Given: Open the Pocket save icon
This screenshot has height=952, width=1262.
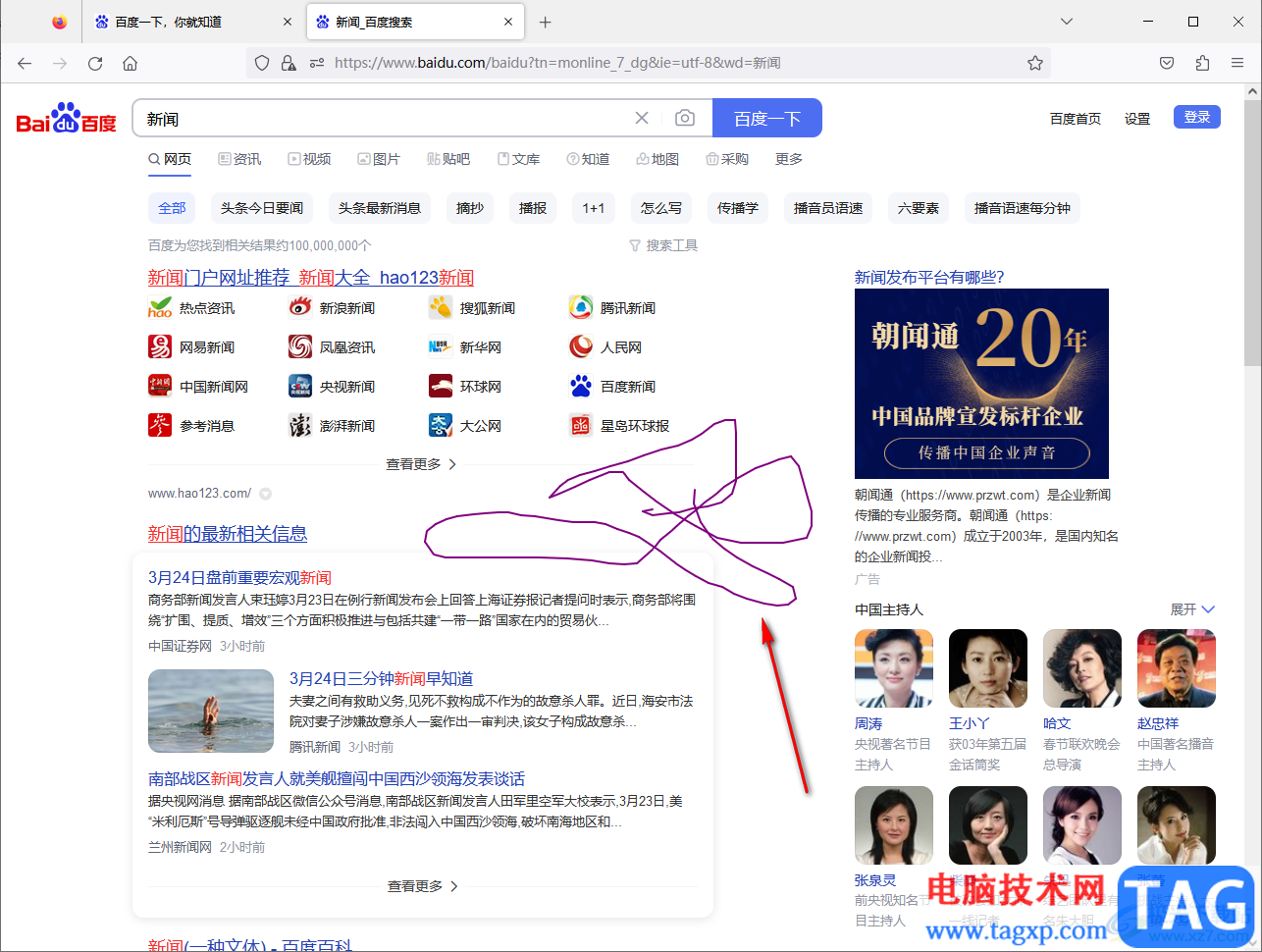Looking at the screenshot, I should [x=1167, y=63].
